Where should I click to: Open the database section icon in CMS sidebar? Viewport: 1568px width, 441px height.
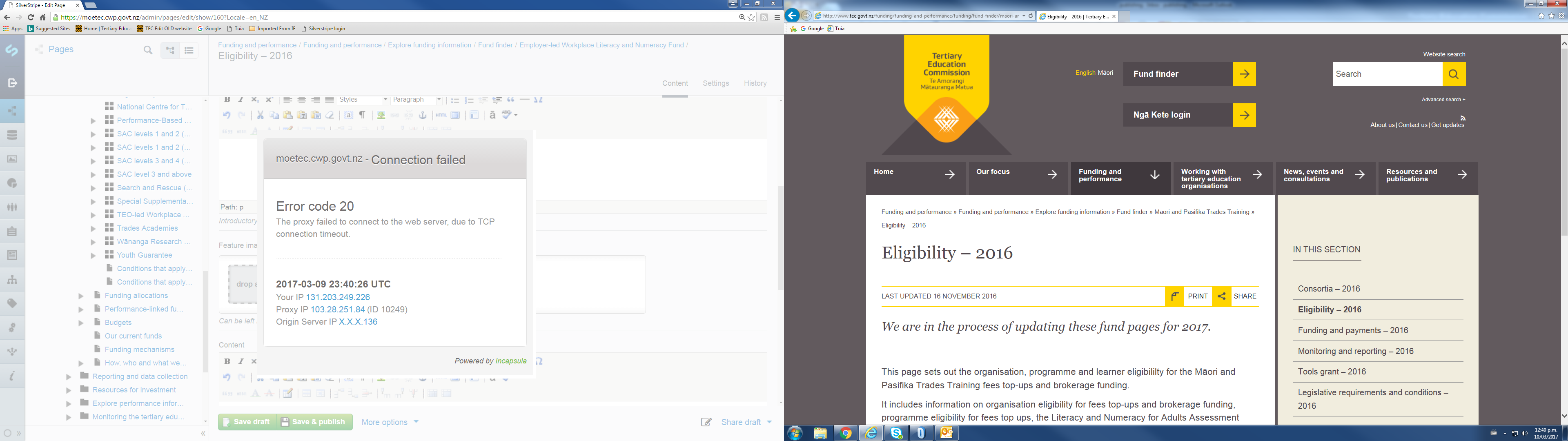[x=12, y=135]
